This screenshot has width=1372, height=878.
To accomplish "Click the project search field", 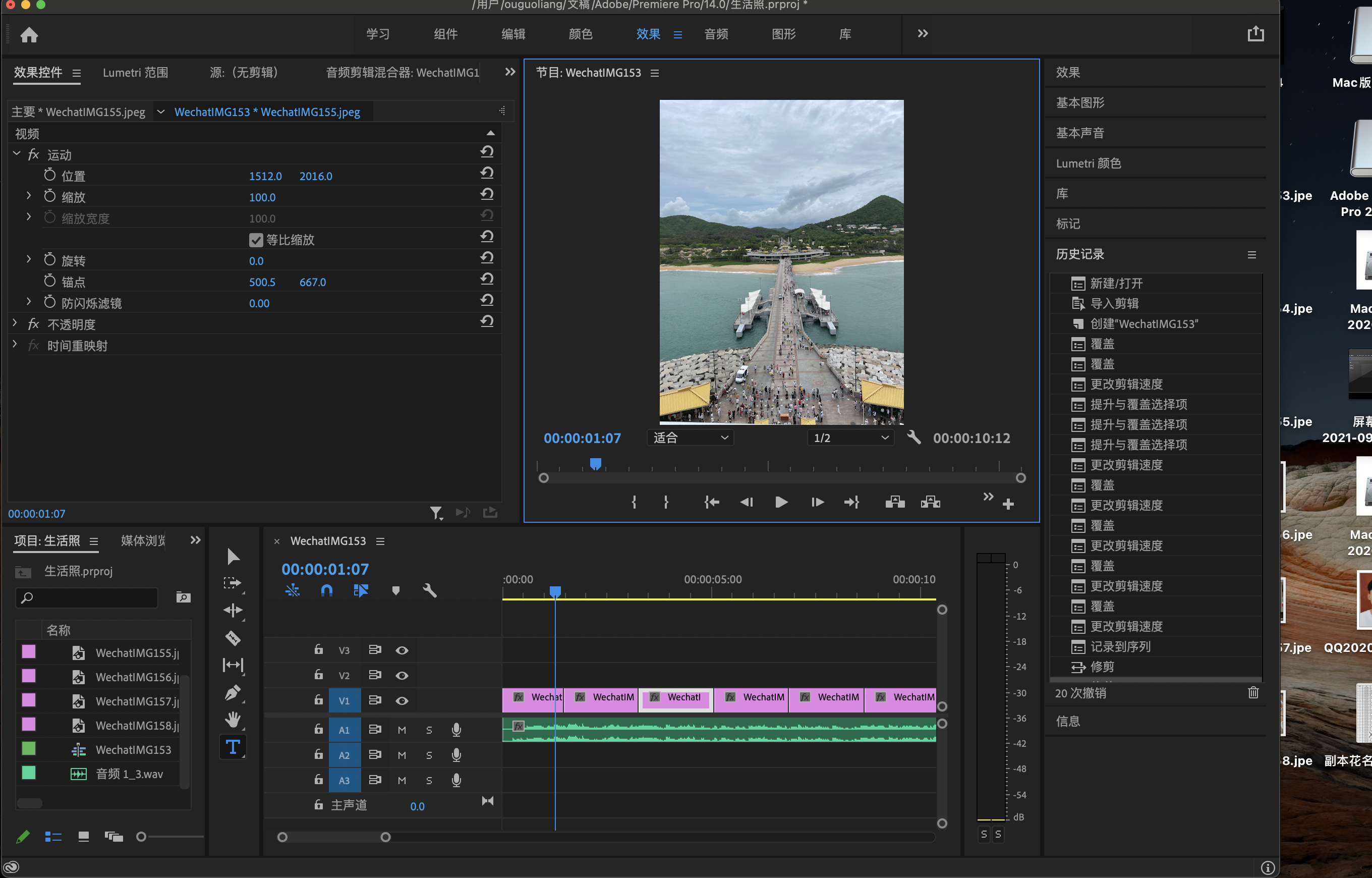I will (x=87, y=597).
